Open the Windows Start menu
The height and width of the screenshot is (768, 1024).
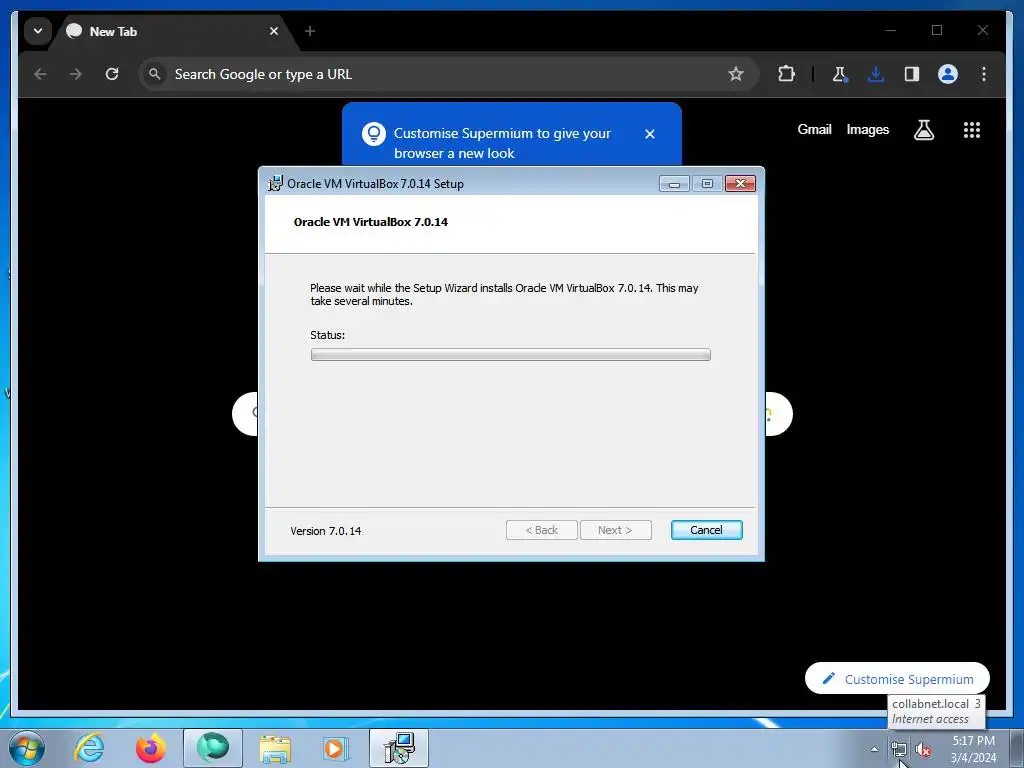tap(27, 748)
